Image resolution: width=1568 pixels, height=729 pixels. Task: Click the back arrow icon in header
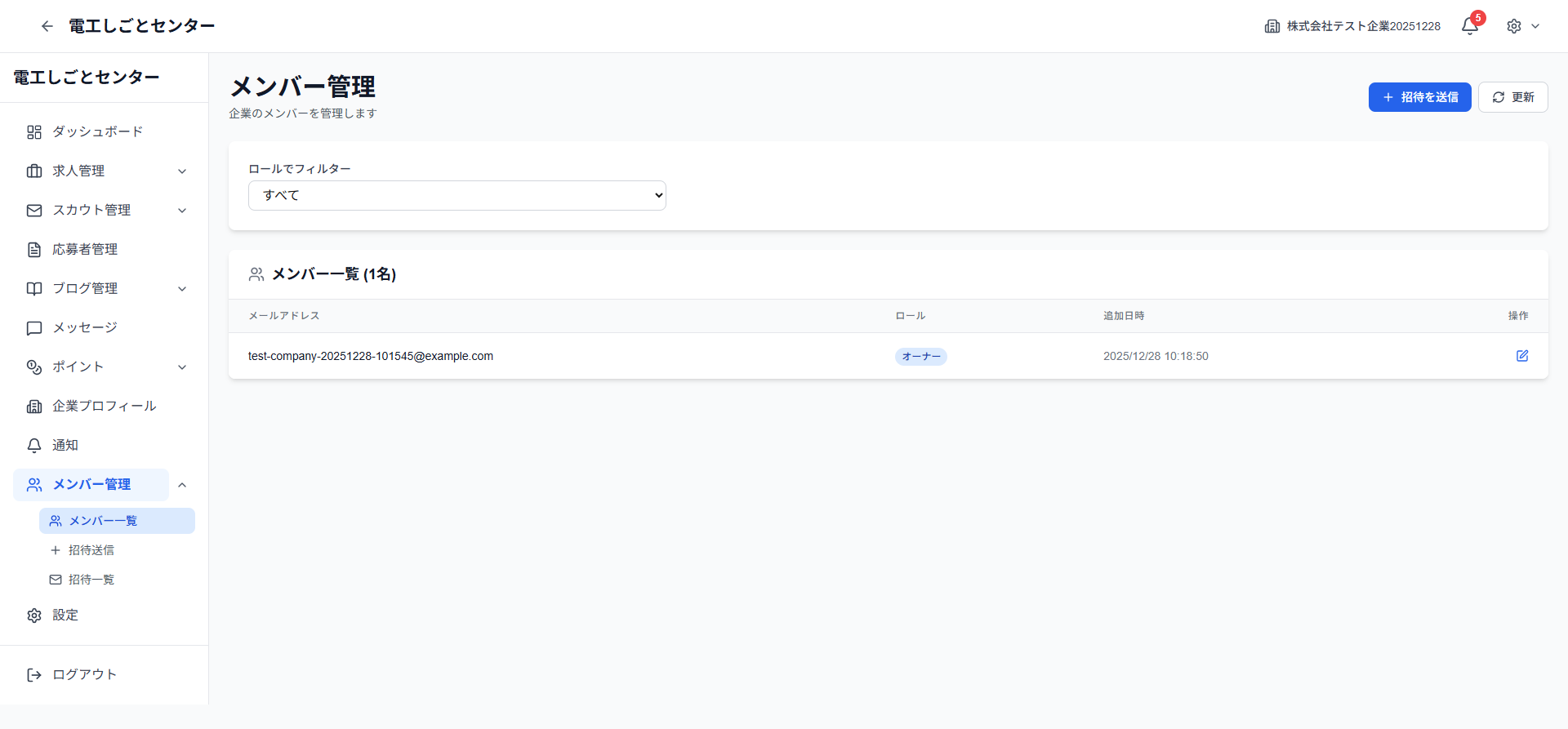click(47, 26)
